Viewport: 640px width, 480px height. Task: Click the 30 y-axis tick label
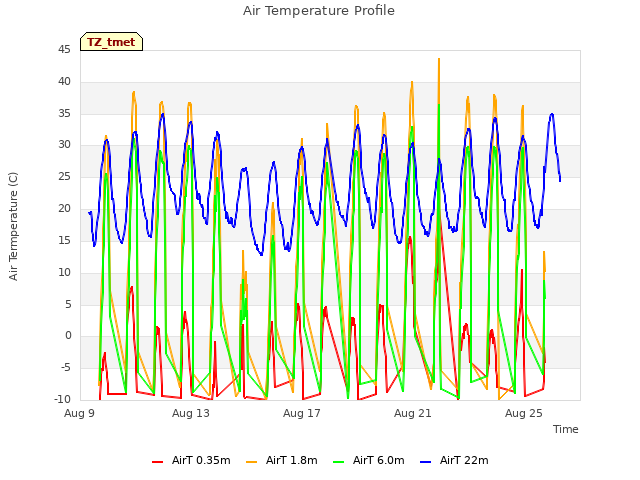[64, 144]
